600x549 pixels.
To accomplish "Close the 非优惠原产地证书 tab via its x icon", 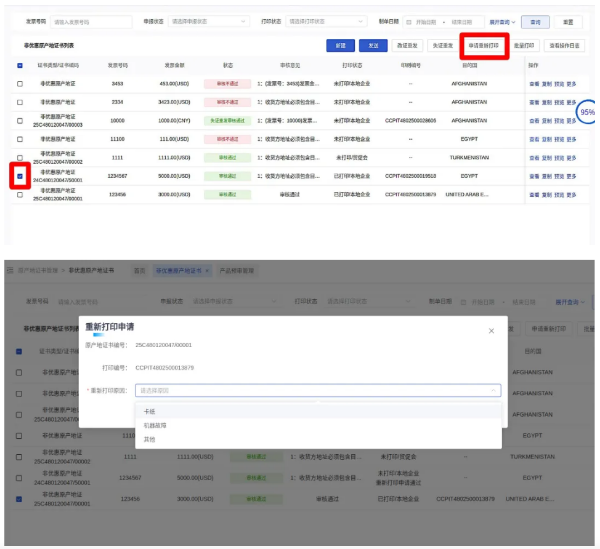I will click(207, 271).
